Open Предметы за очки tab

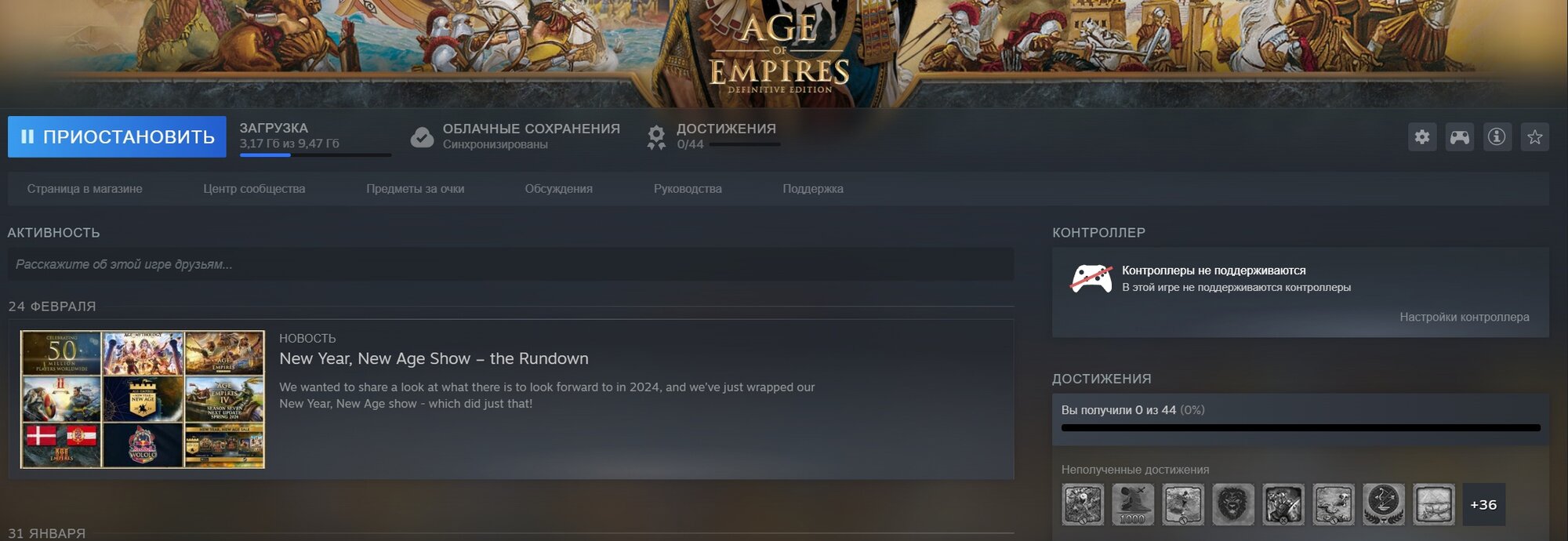click(x=416, y=189)
